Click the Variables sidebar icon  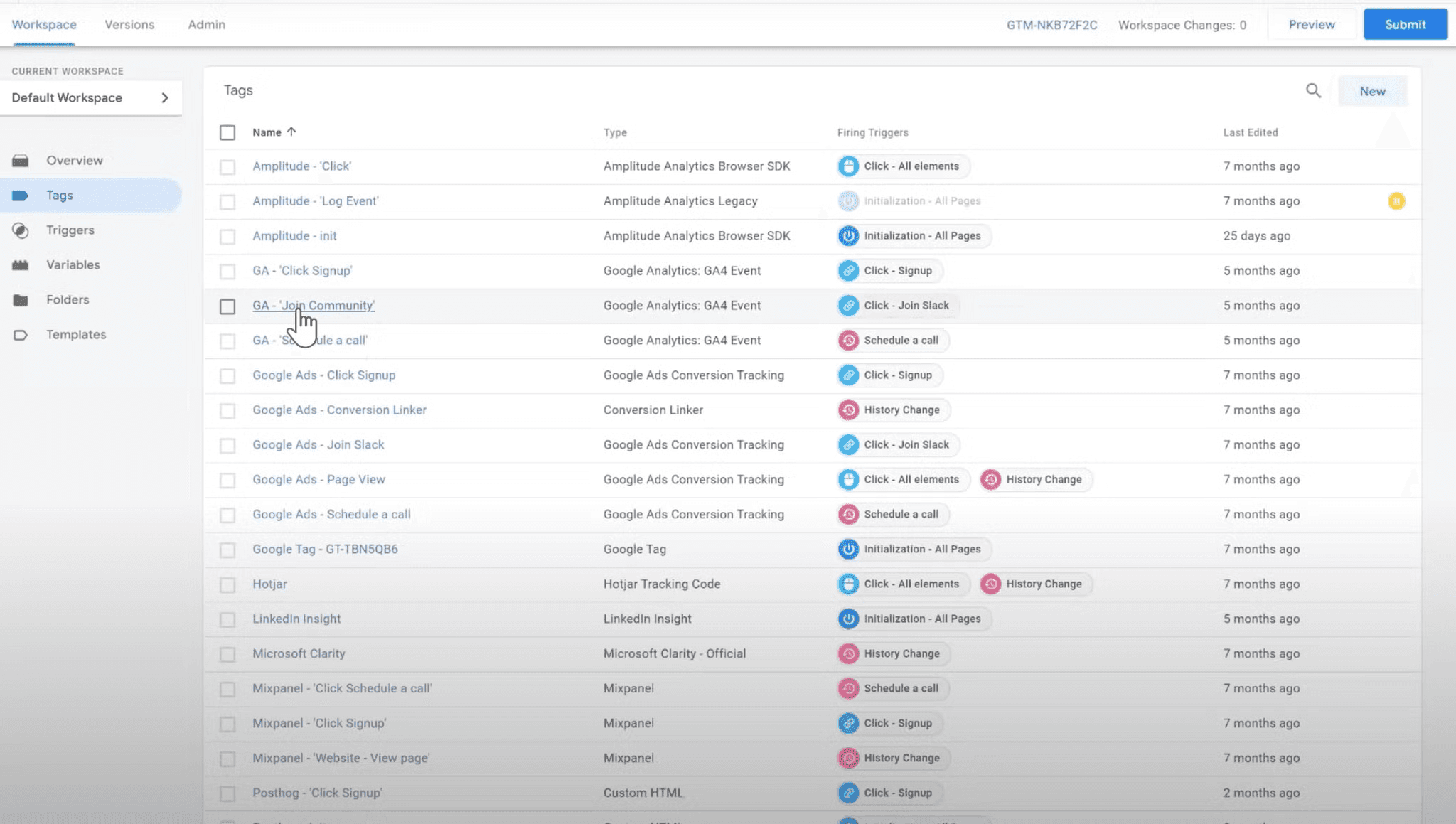point(21,265)
